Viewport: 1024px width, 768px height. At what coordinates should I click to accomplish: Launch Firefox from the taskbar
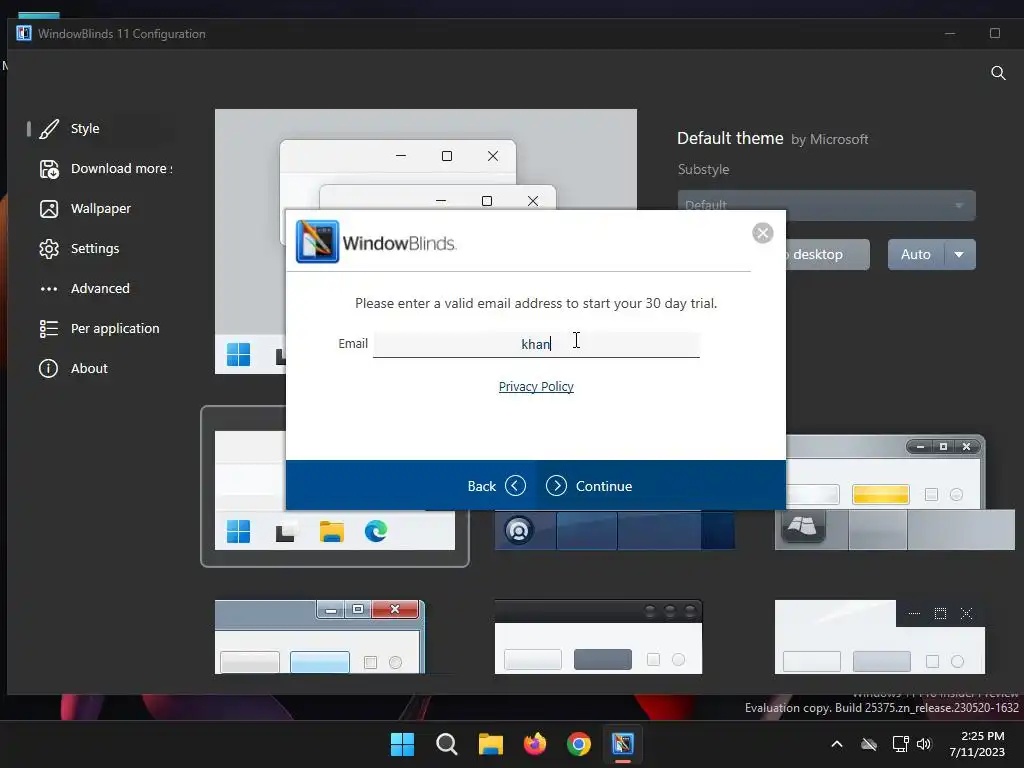[535, 744]
